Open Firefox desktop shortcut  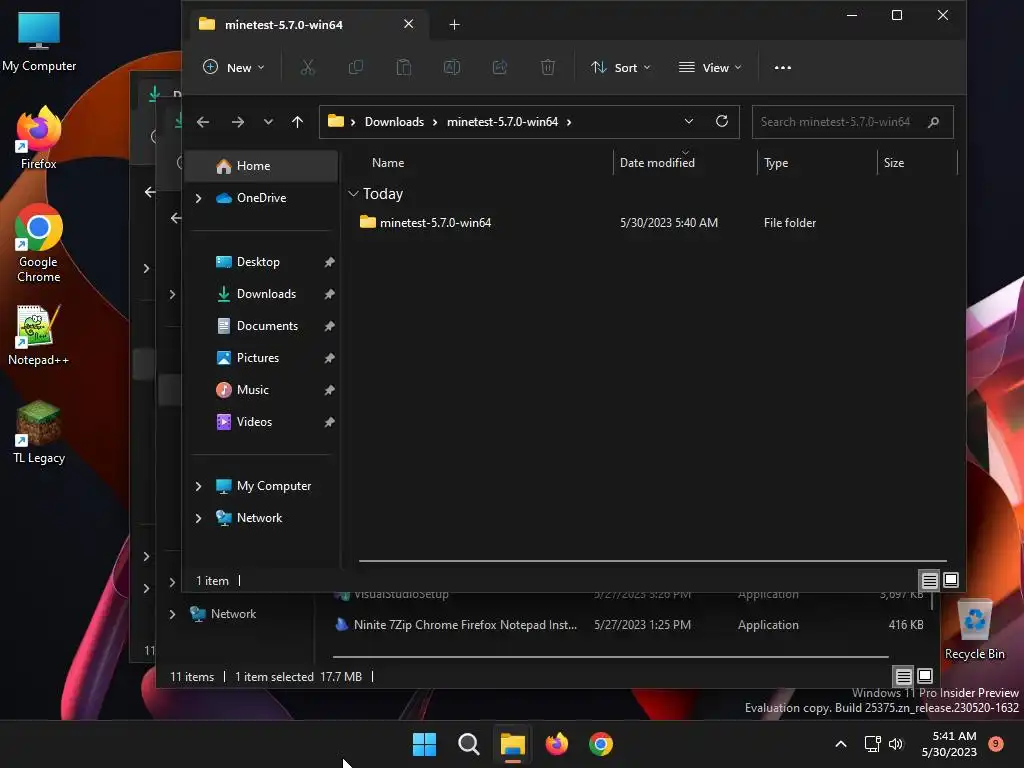(39, 138)
